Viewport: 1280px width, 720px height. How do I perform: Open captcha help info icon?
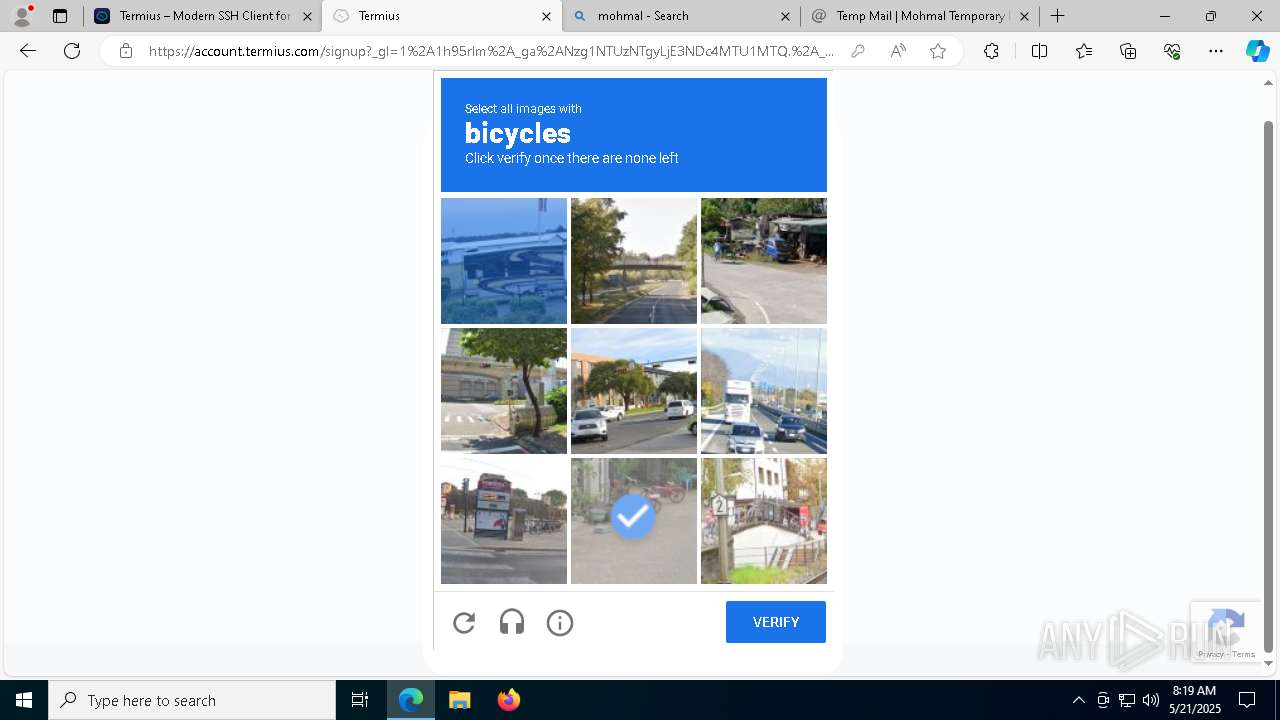coord(560,623)
